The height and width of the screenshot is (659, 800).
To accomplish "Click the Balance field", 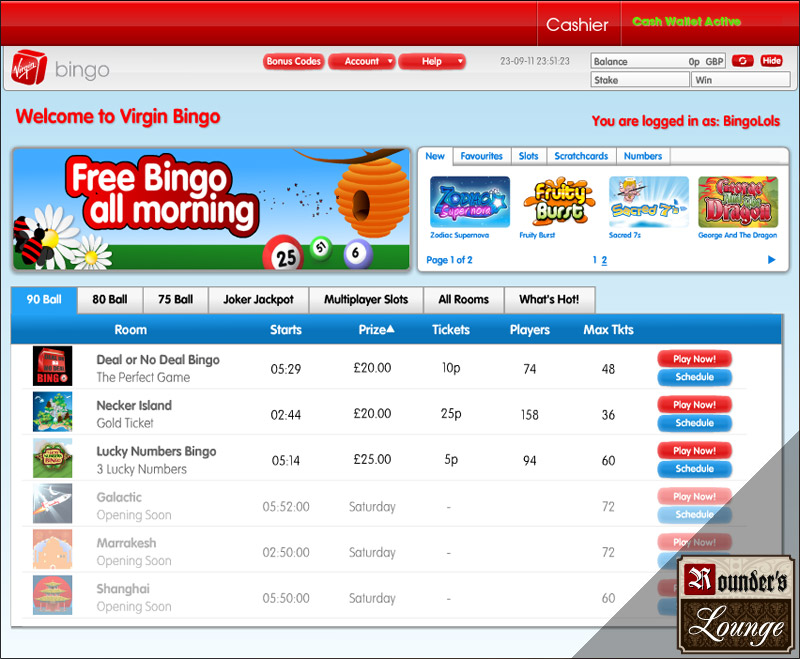I will 658,61.
